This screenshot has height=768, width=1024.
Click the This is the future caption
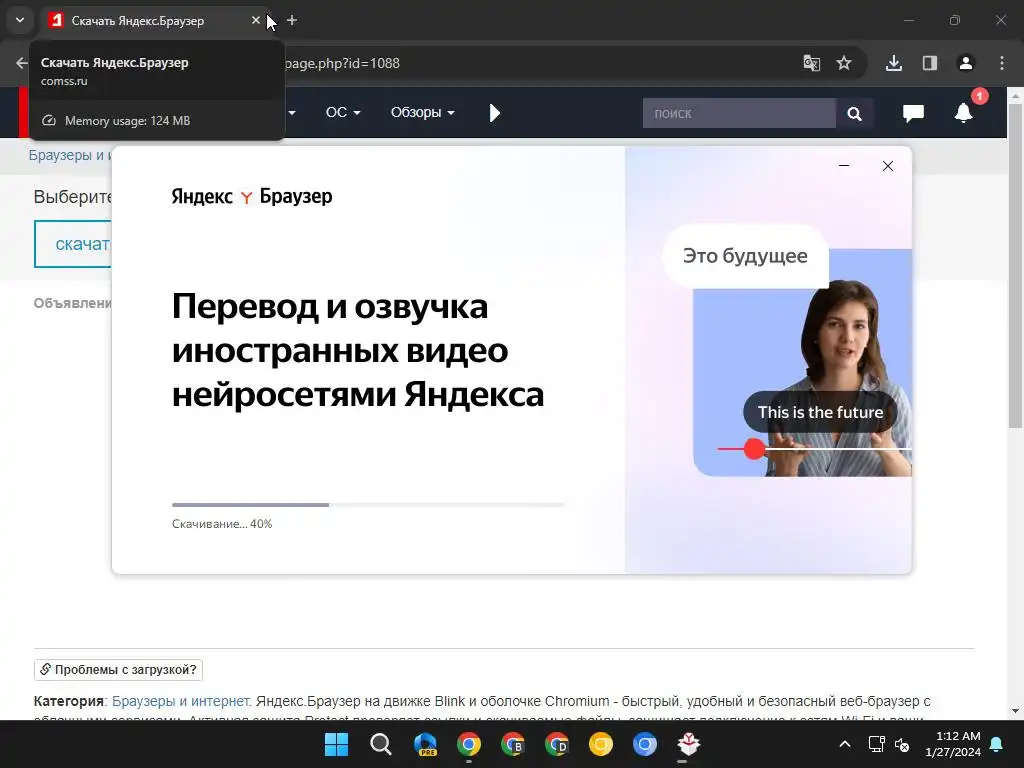pyautogui.click(x=820, y=412)
